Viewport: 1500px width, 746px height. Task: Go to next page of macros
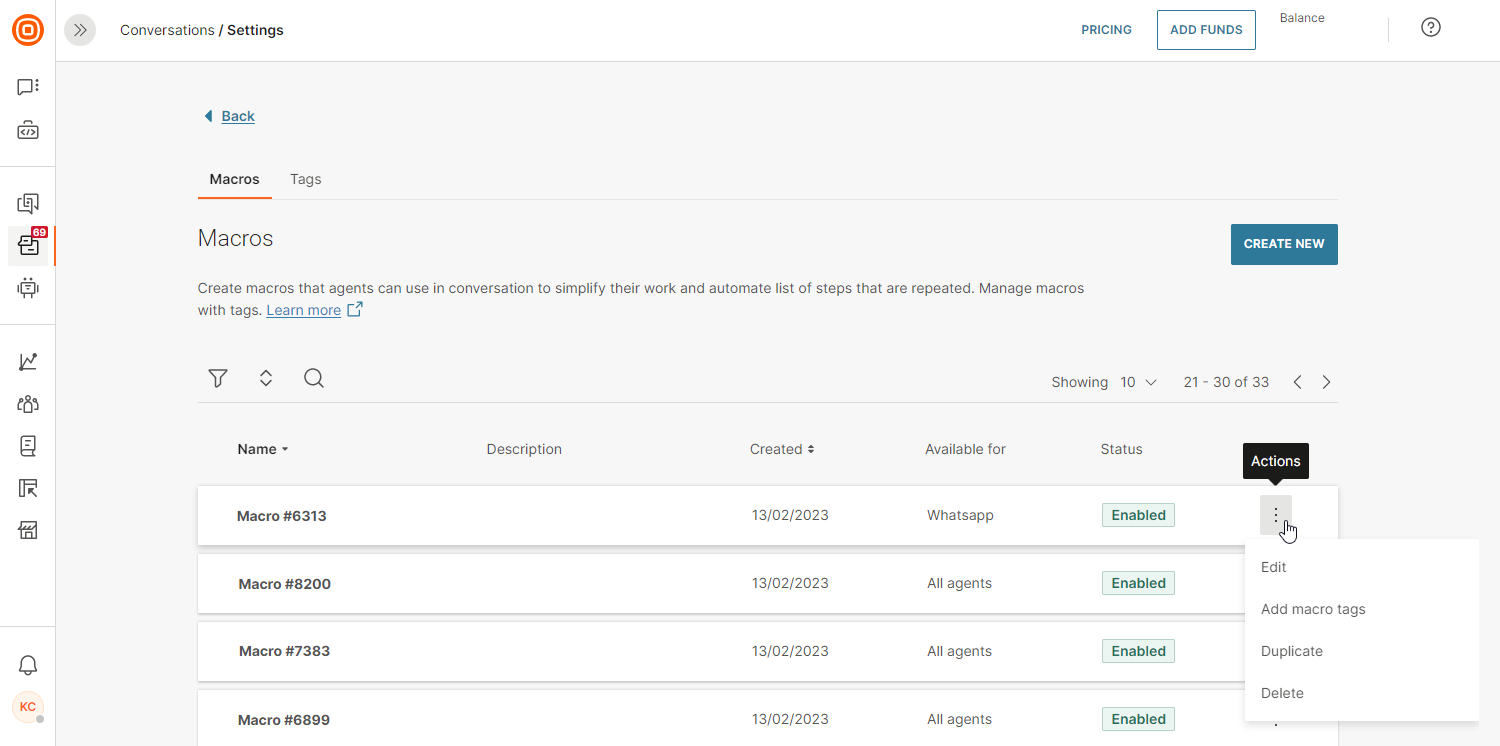click(x=1326, y=382)
